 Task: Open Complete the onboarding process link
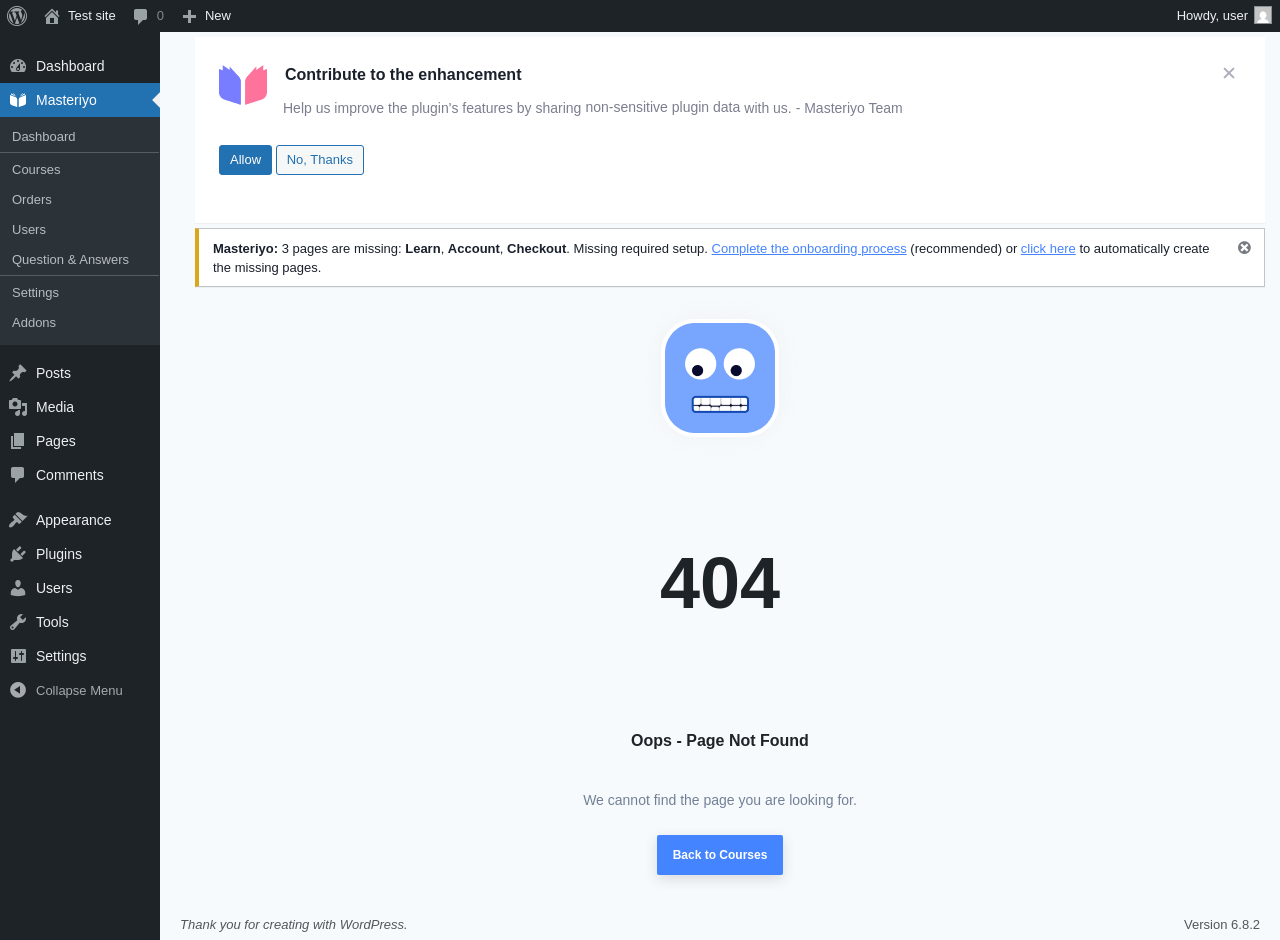tap(809, 249)
